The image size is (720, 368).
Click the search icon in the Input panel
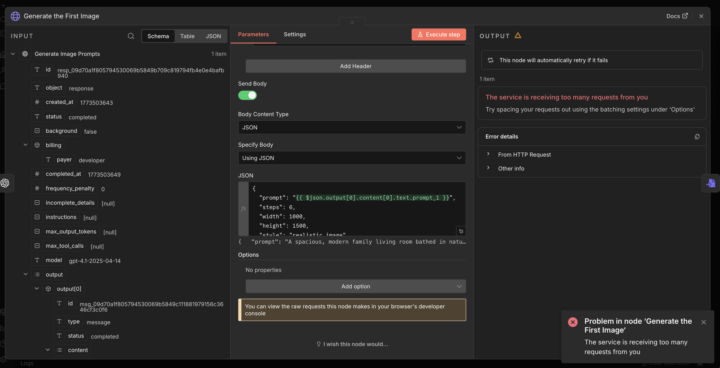pos(131,36)
